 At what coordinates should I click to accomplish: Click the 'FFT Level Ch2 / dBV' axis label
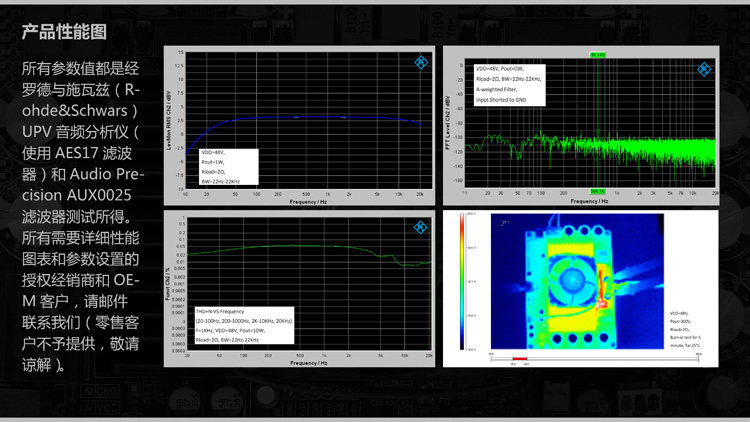448,123
